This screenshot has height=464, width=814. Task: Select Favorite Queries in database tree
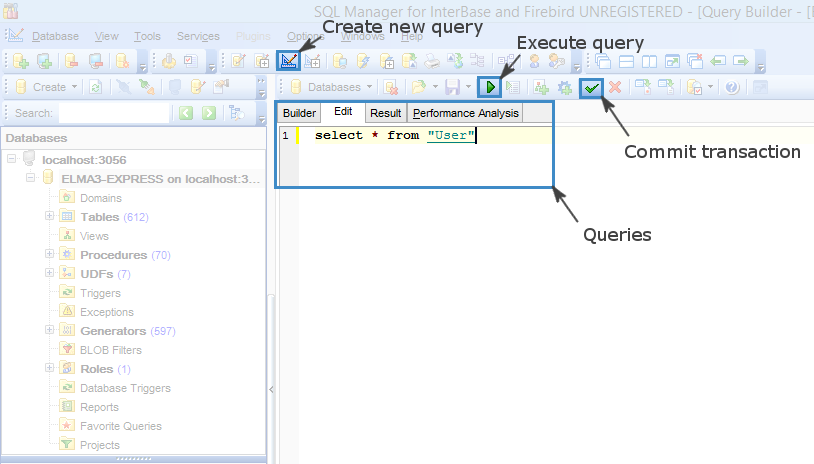tap(120, 426)
